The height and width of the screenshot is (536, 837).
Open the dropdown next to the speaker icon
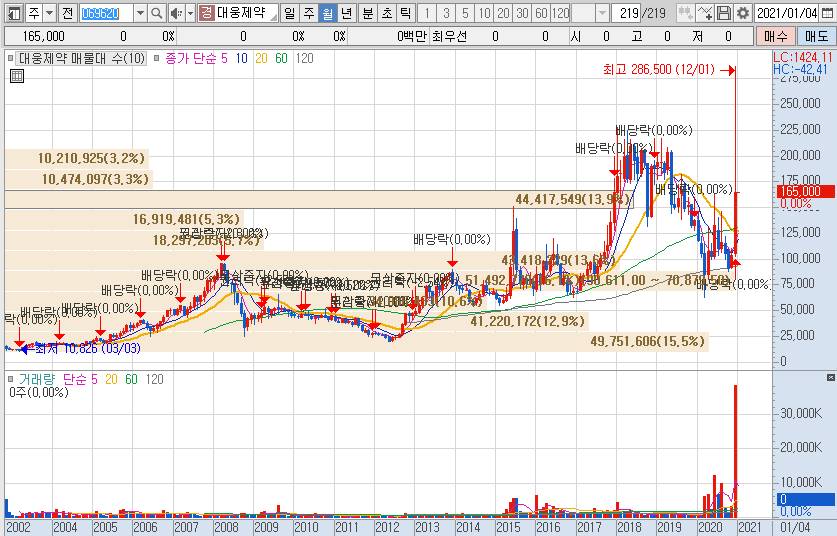pos(190,13)
